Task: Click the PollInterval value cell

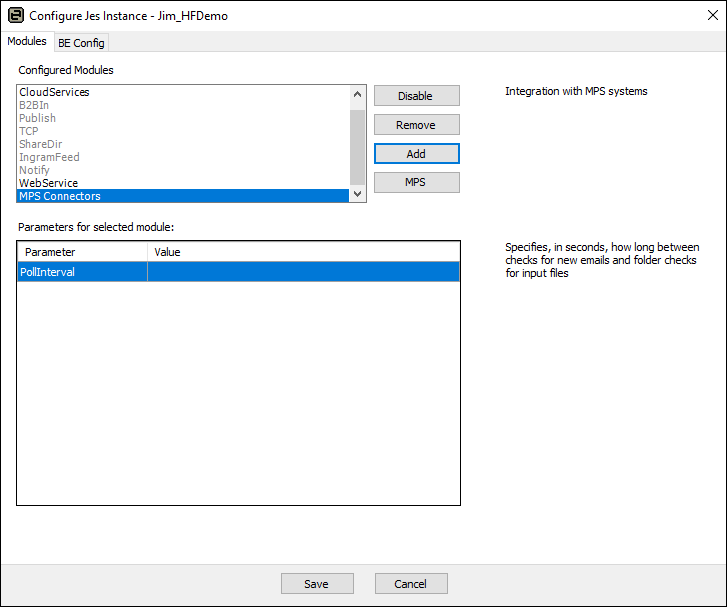Action: pos(304,272)
